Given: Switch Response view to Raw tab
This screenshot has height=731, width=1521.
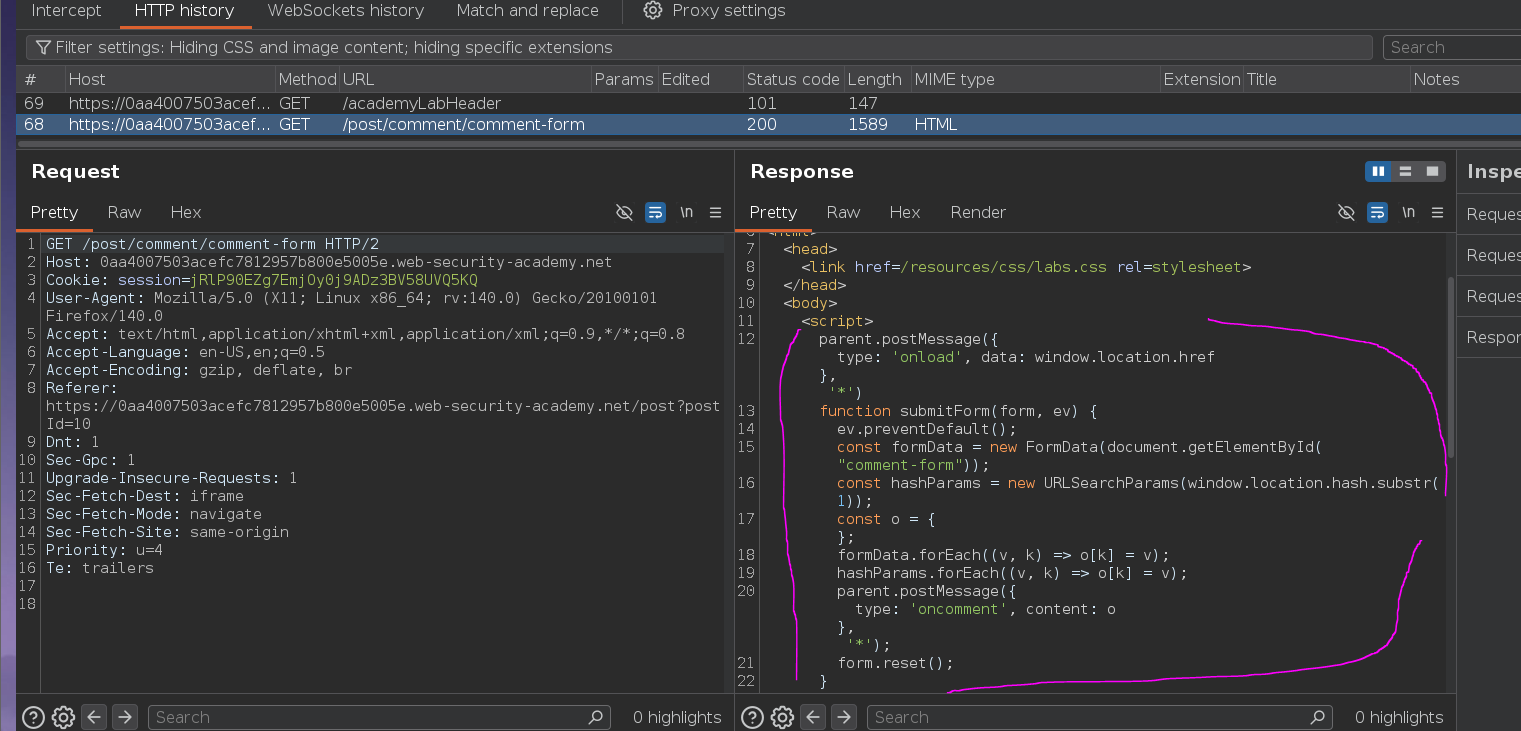Looking at the screenshot, I should [843, 212].
